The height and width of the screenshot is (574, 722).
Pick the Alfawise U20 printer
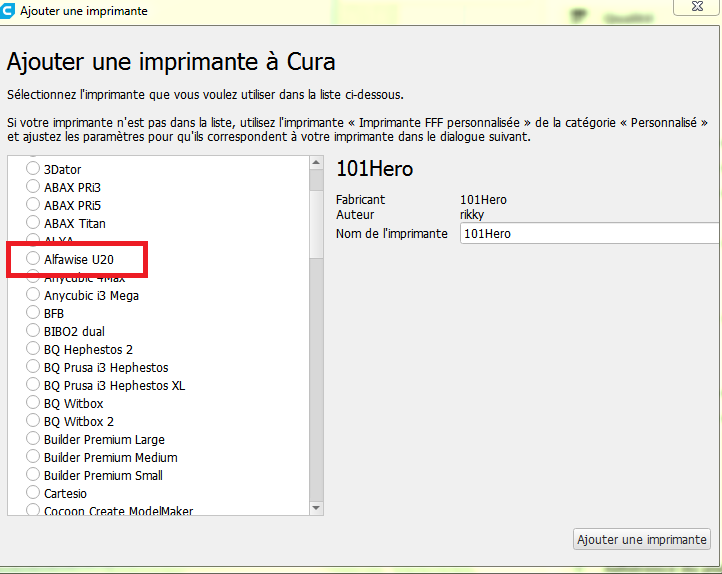[x=33, y=258]
